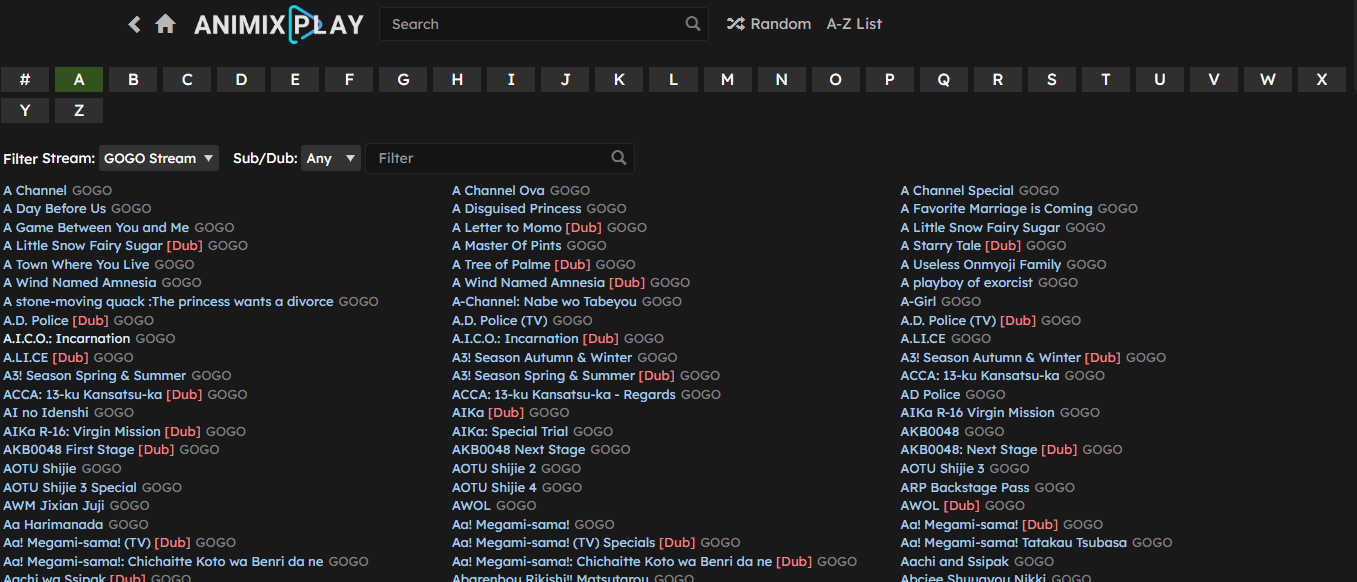Click the Y letter tab

[x=25, y=110]
